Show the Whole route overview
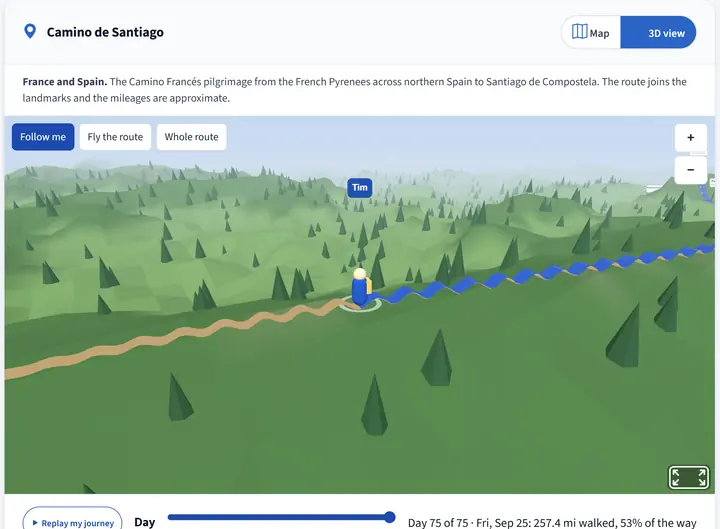720x529 pixels. 191,137
